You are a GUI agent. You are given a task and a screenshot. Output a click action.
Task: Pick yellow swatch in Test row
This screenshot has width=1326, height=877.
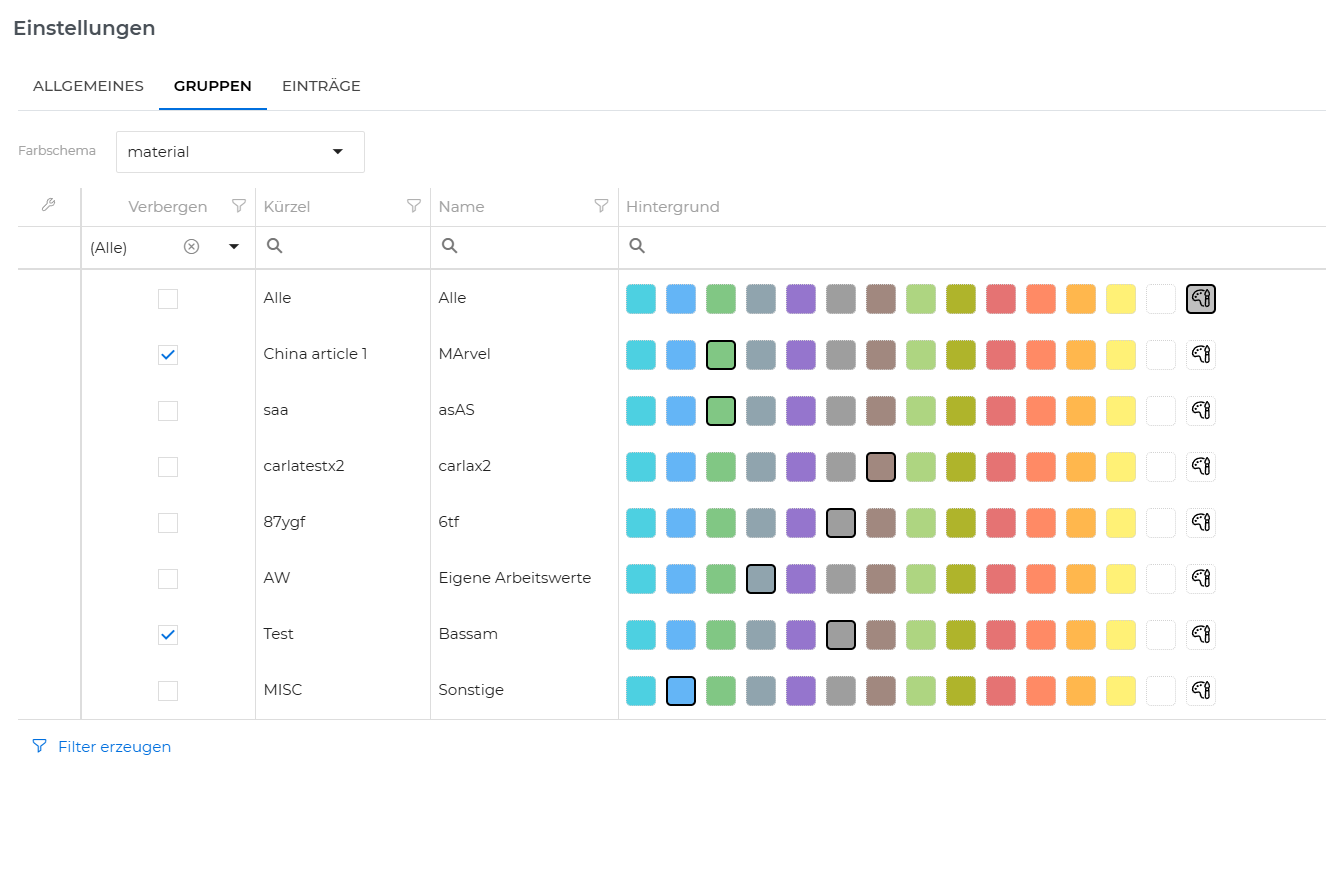tap(1121, 635)
